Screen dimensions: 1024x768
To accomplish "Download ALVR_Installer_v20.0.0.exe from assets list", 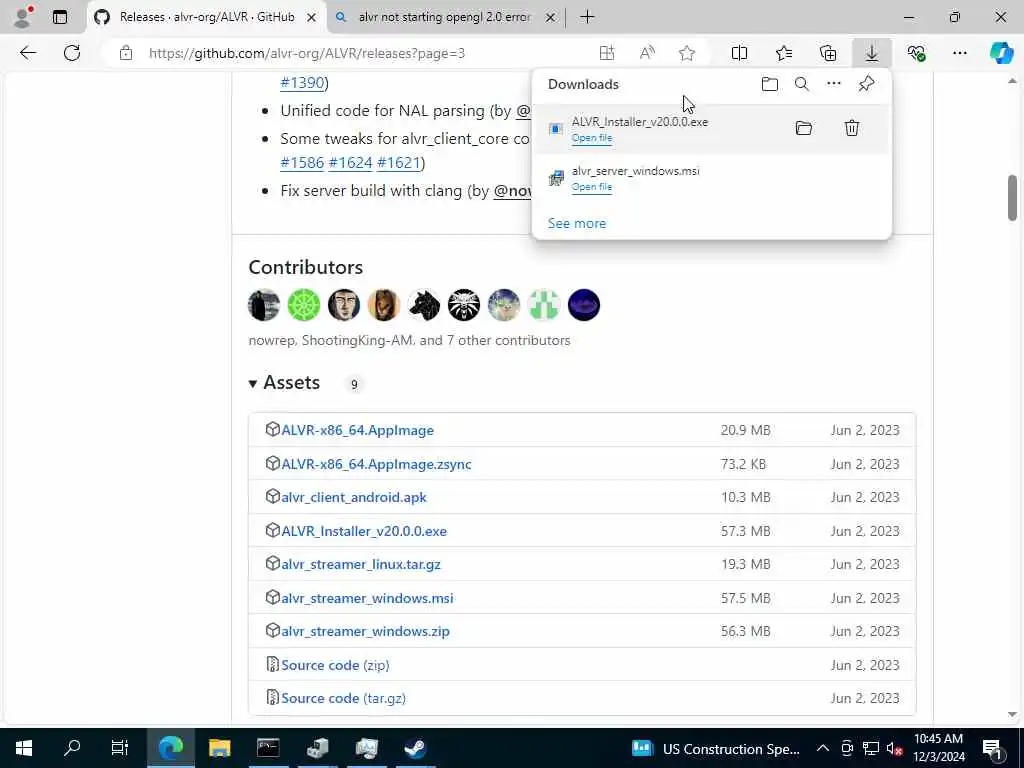I will coord(364,531).
